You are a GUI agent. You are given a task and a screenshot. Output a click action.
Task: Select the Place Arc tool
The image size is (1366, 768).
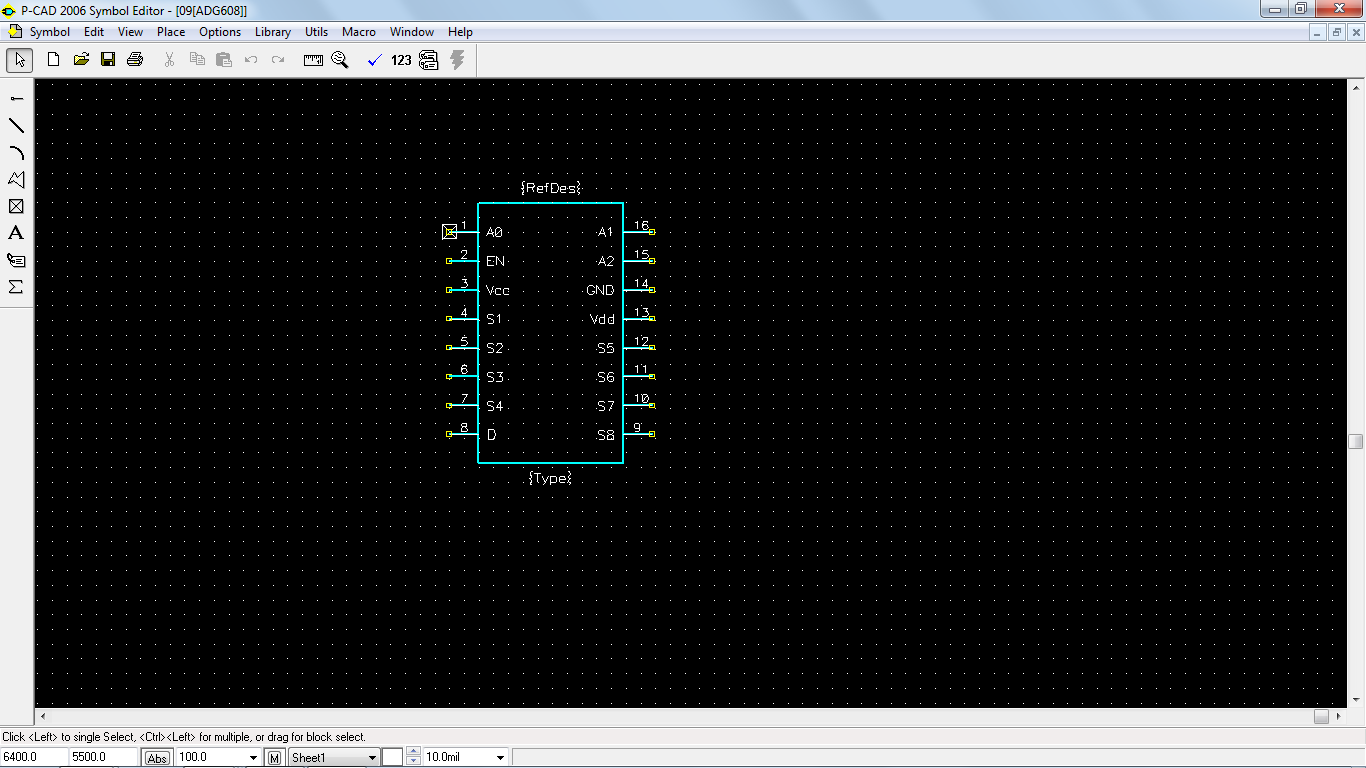point(16,153)
